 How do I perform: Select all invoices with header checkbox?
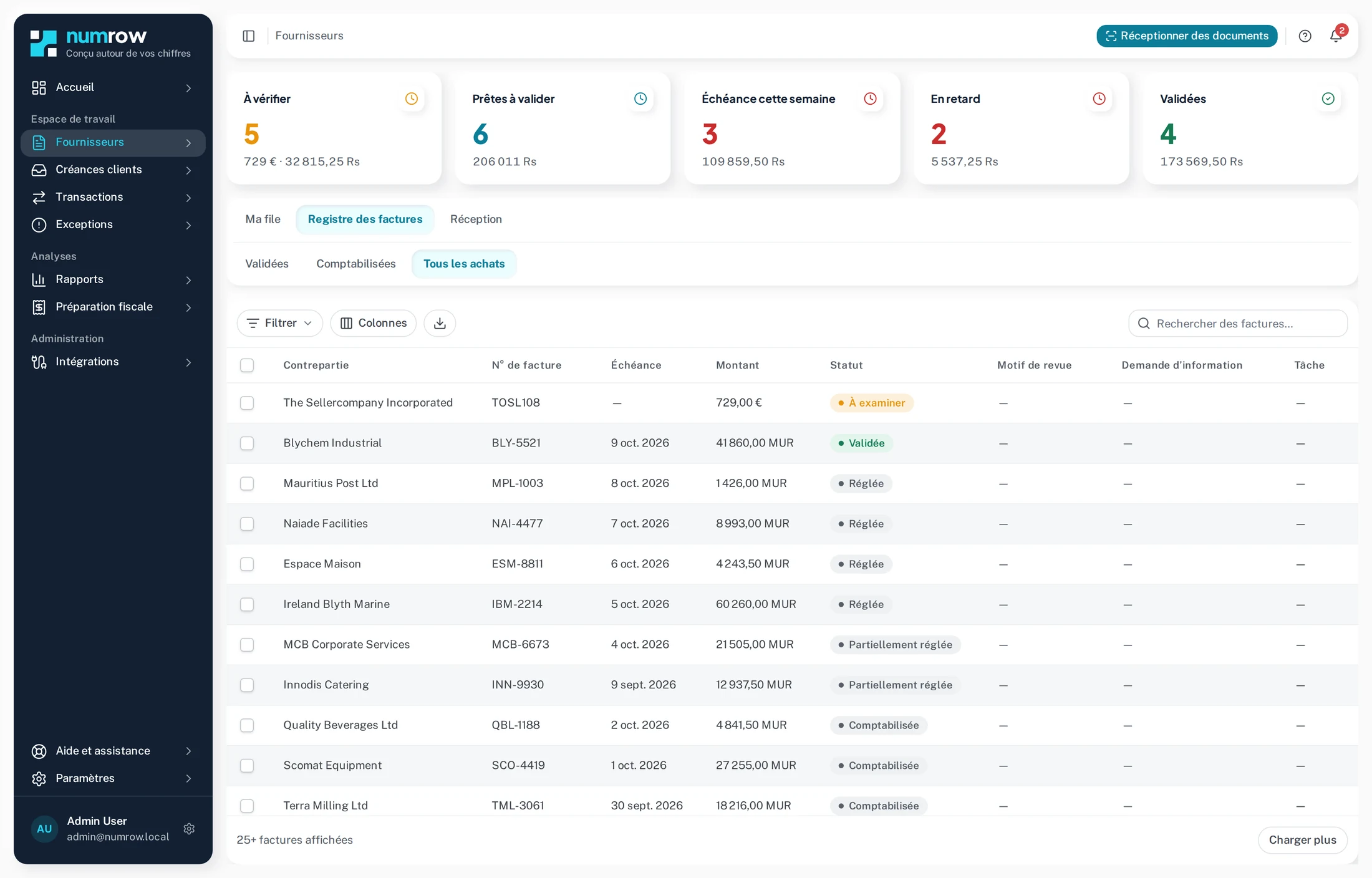pyautogui.click(x=247, y=365)
